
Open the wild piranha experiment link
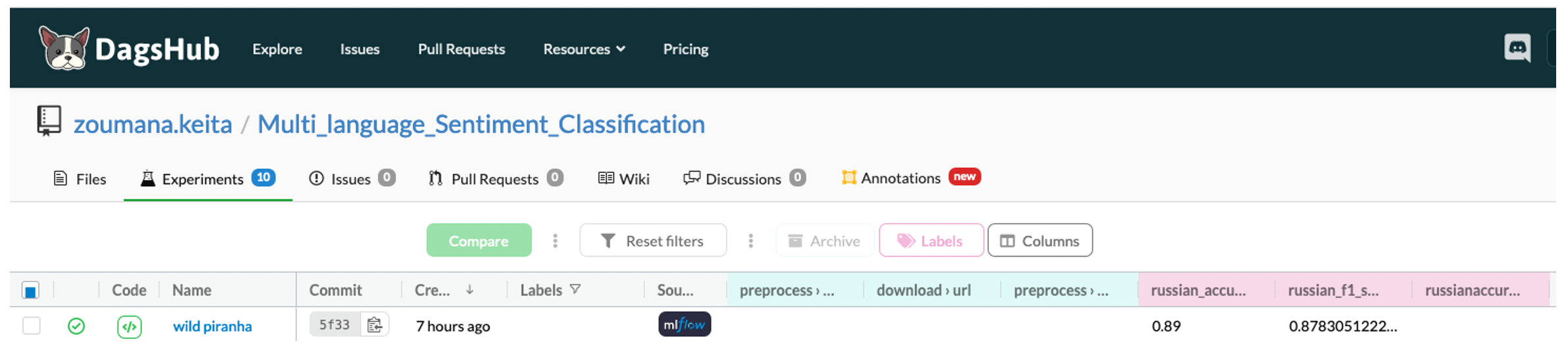[212, 326]
